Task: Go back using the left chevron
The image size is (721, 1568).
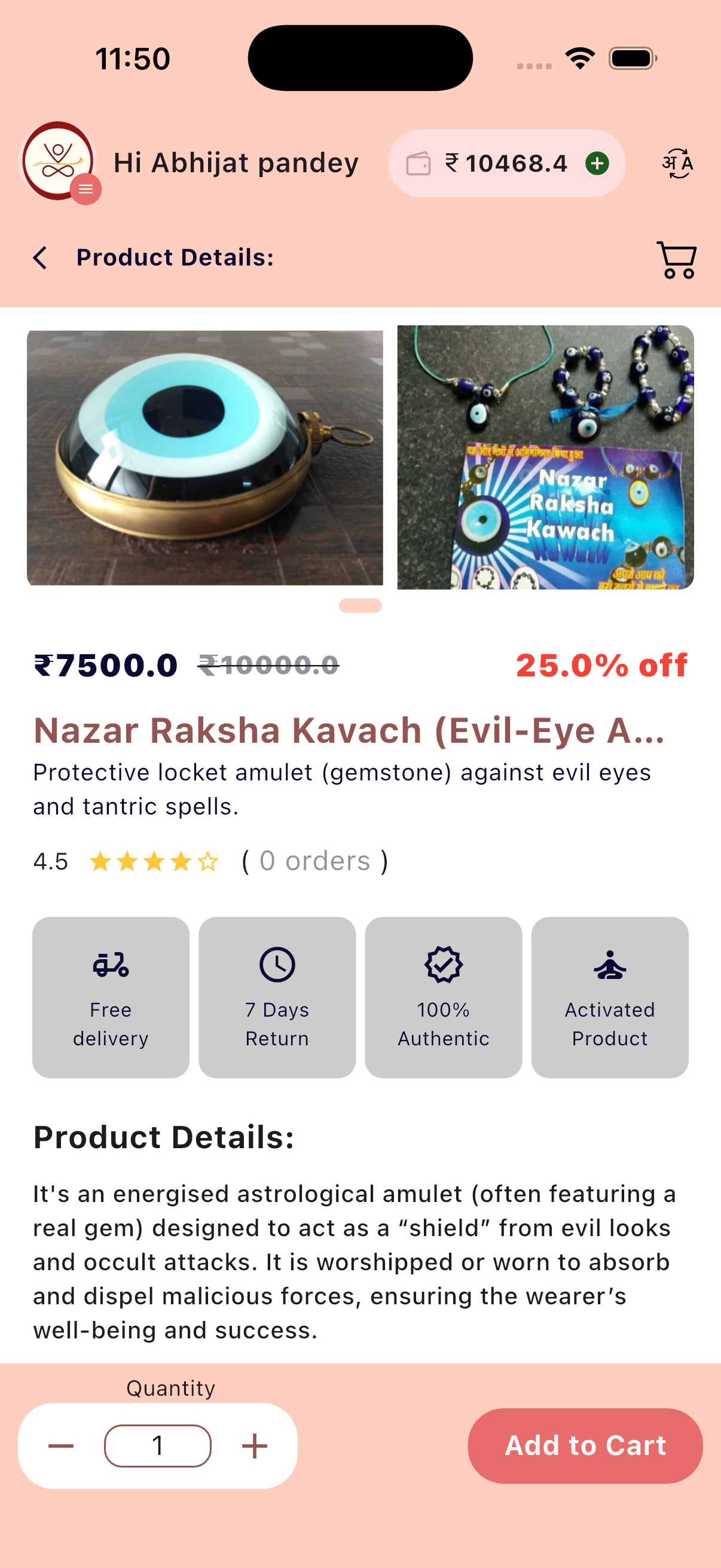Action: [40, 258]
